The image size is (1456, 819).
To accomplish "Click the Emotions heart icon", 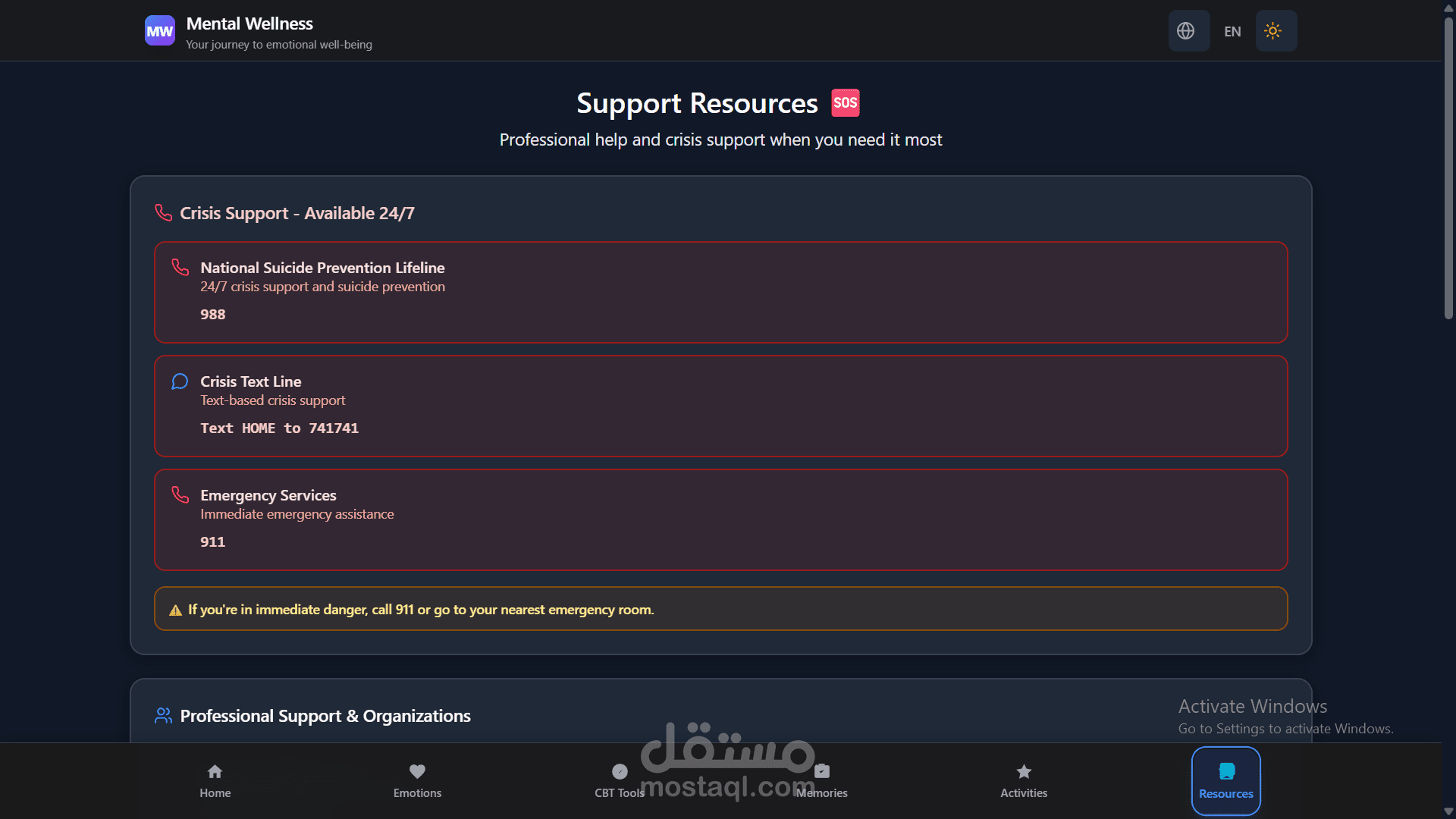I will (417, 771).
